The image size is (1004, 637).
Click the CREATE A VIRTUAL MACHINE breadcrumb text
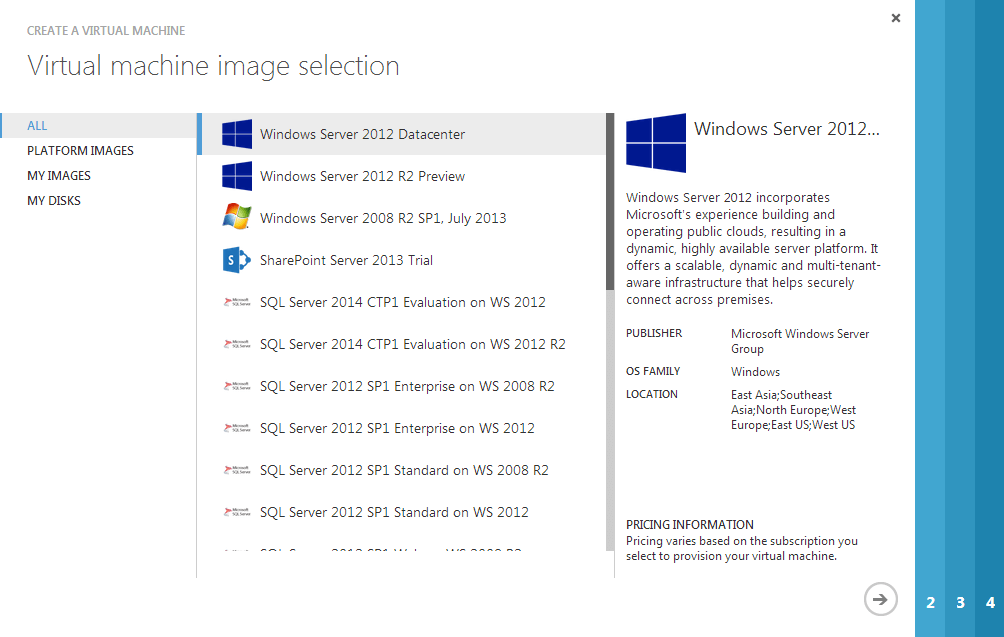pos(106,31)
